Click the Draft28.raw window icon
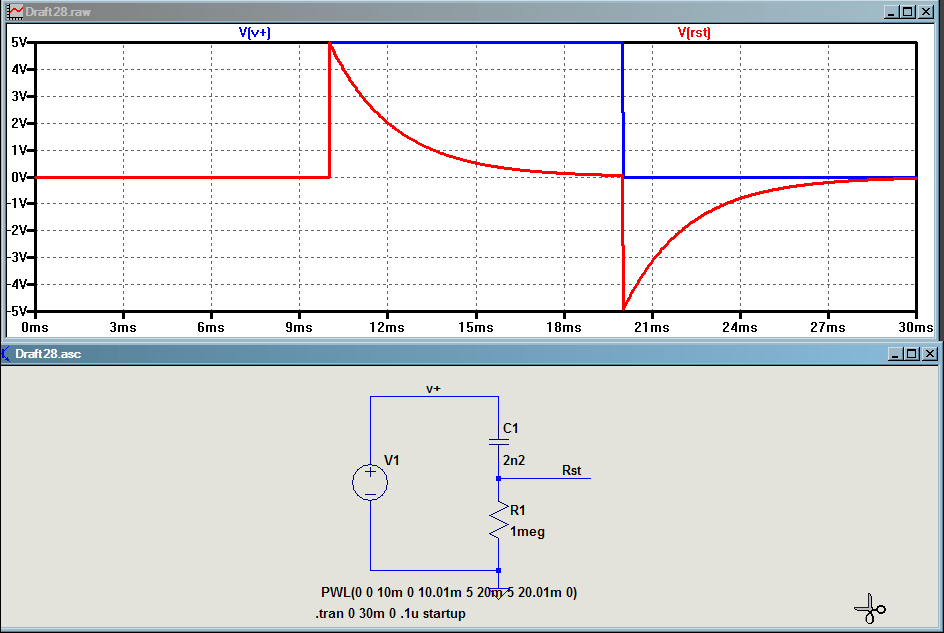The height and width of the screenshot is (633, 944). click(15, 11)
